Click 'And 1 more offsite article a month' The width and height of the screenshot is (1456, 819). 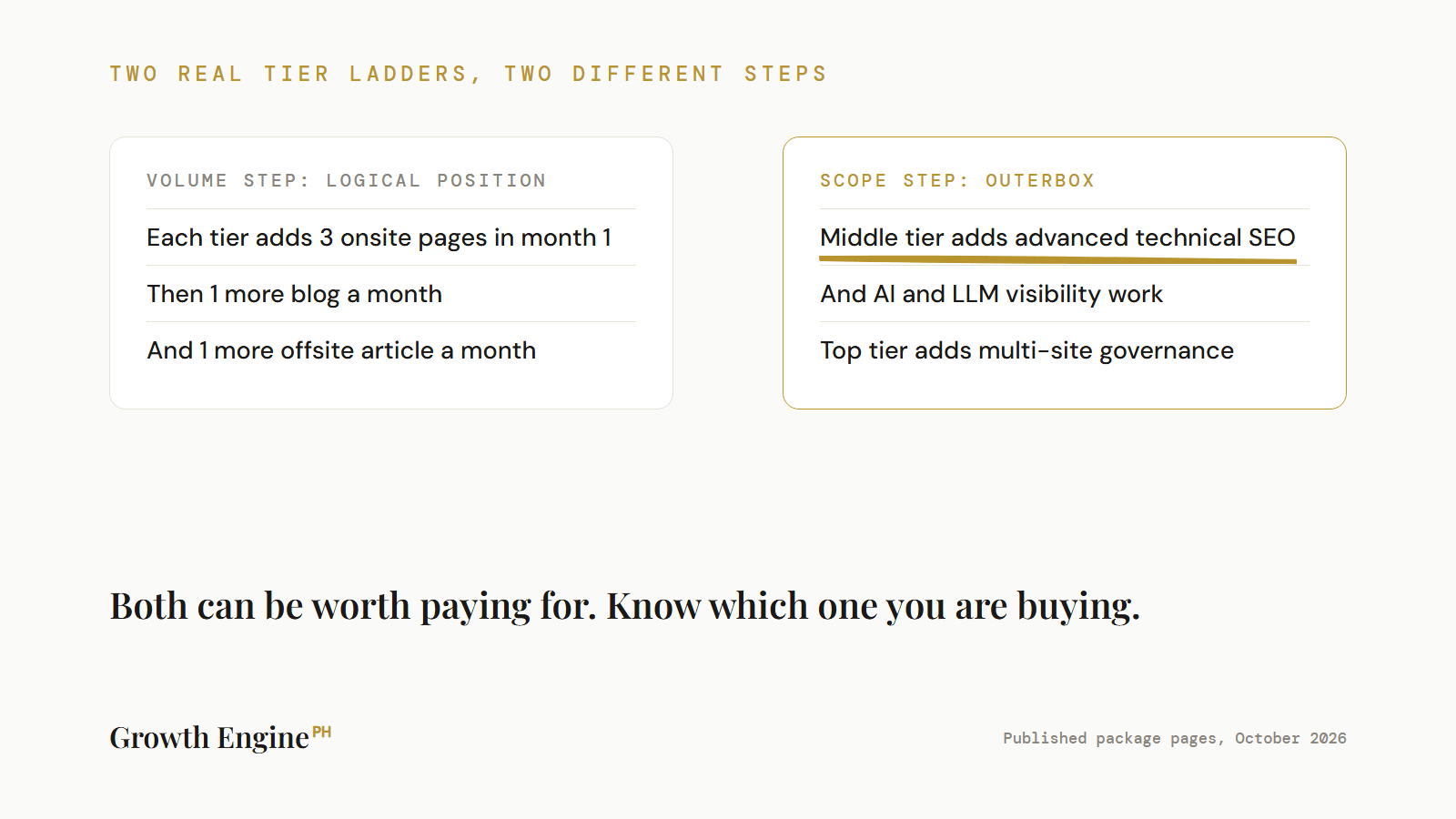pyautogui.click(x=341, y=350)
